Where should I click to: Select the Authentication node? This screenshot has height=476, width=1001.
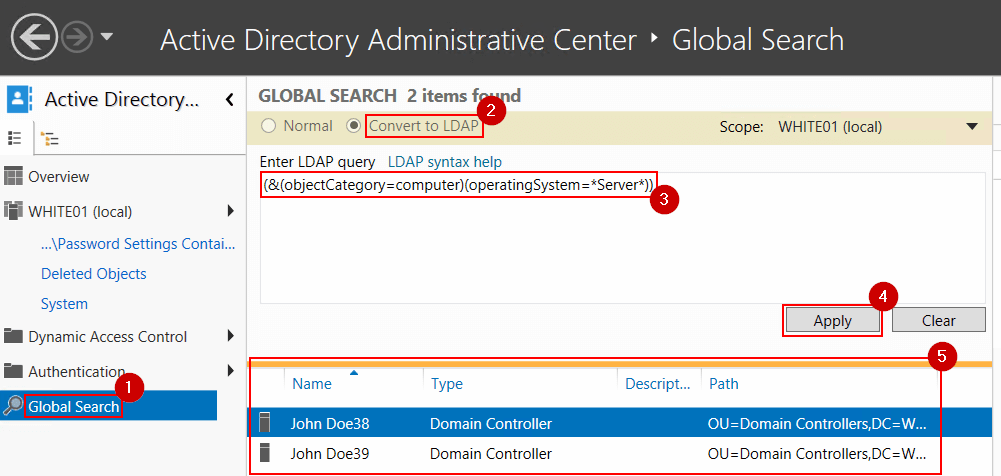[x=77, y=371]
